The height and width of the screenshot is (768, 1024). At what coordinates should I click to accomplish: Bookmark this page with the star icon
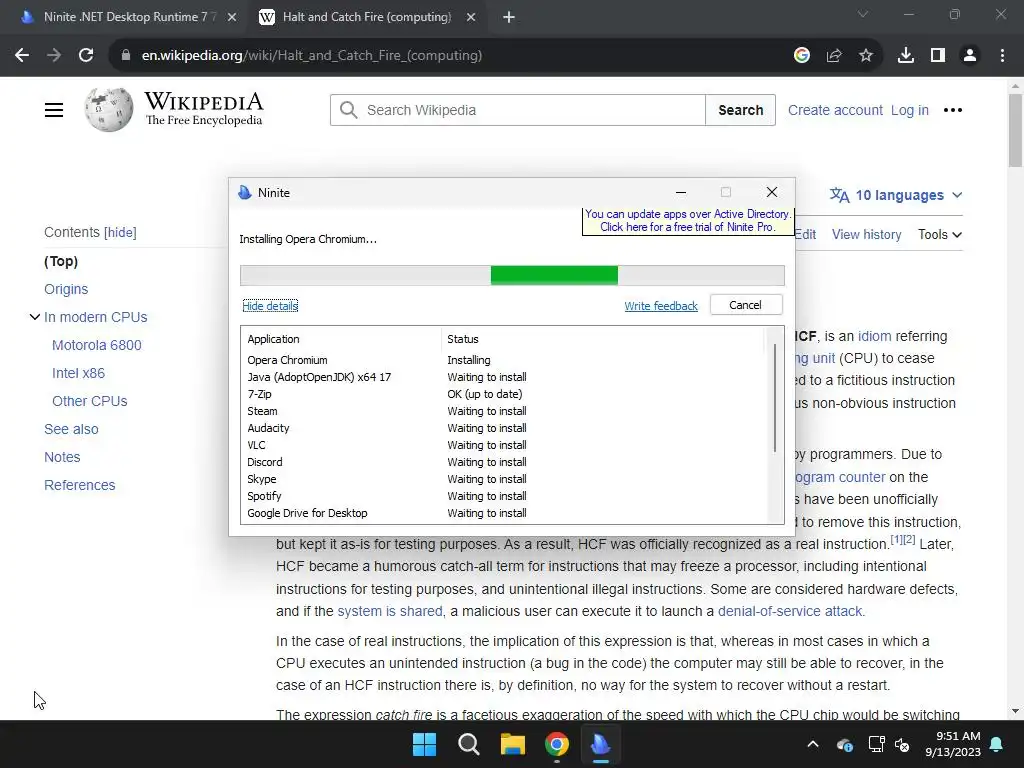point(866,56)
